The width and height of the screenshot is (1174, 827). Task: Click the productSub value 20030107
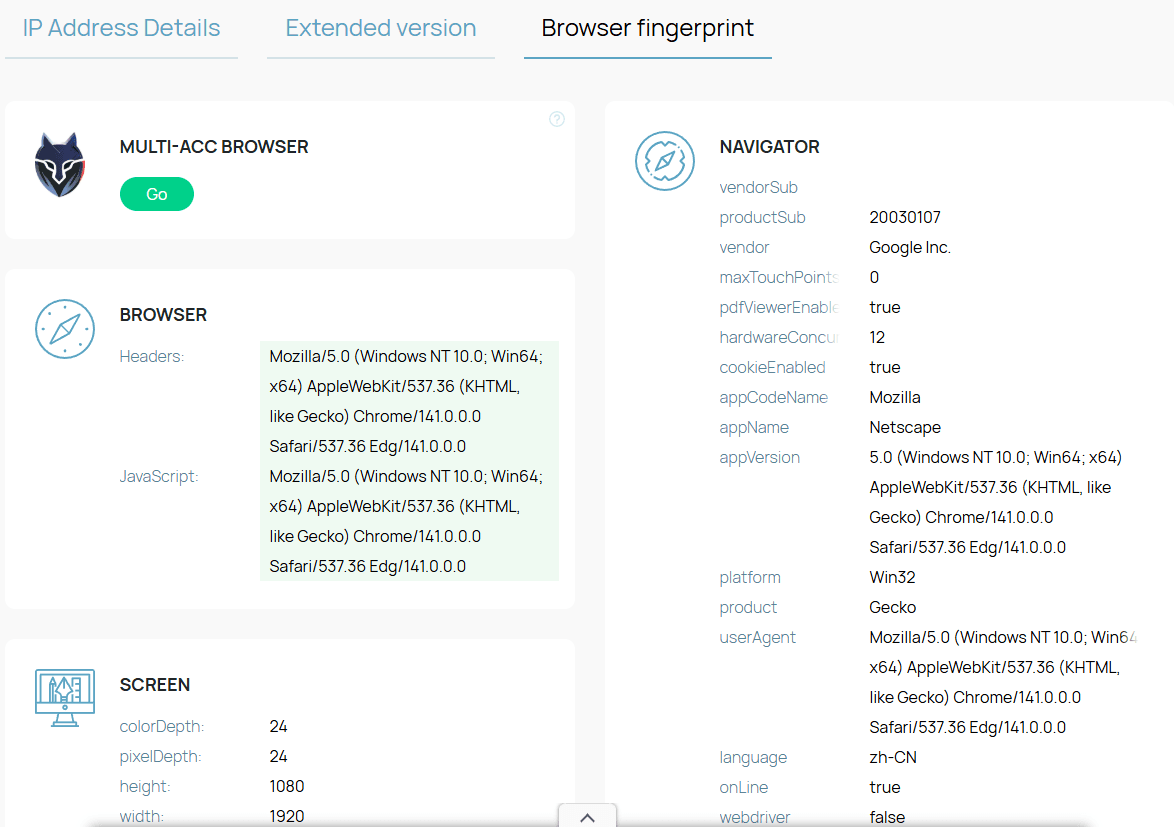pyautogui.click(x=905, y=217)
